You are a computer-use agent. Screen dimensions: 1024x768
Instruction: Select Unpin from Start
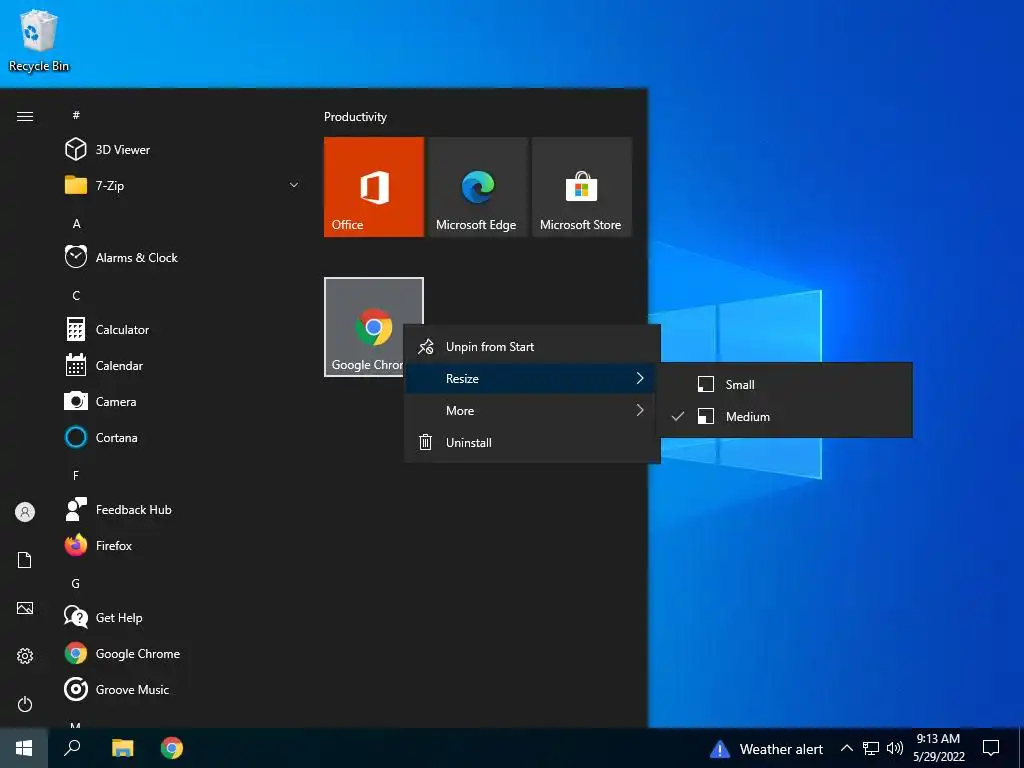point(532,347)
